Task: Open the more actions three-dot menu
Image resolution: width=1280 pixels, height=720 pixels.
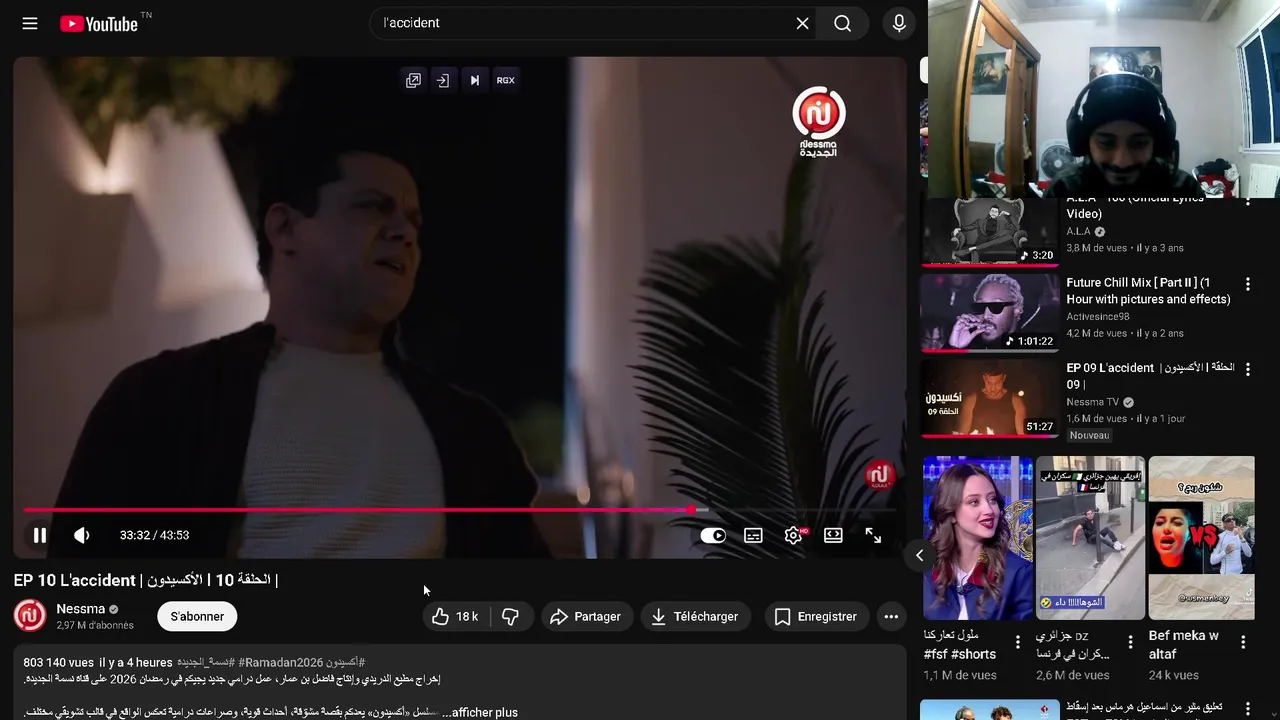Action: [891, 616]
